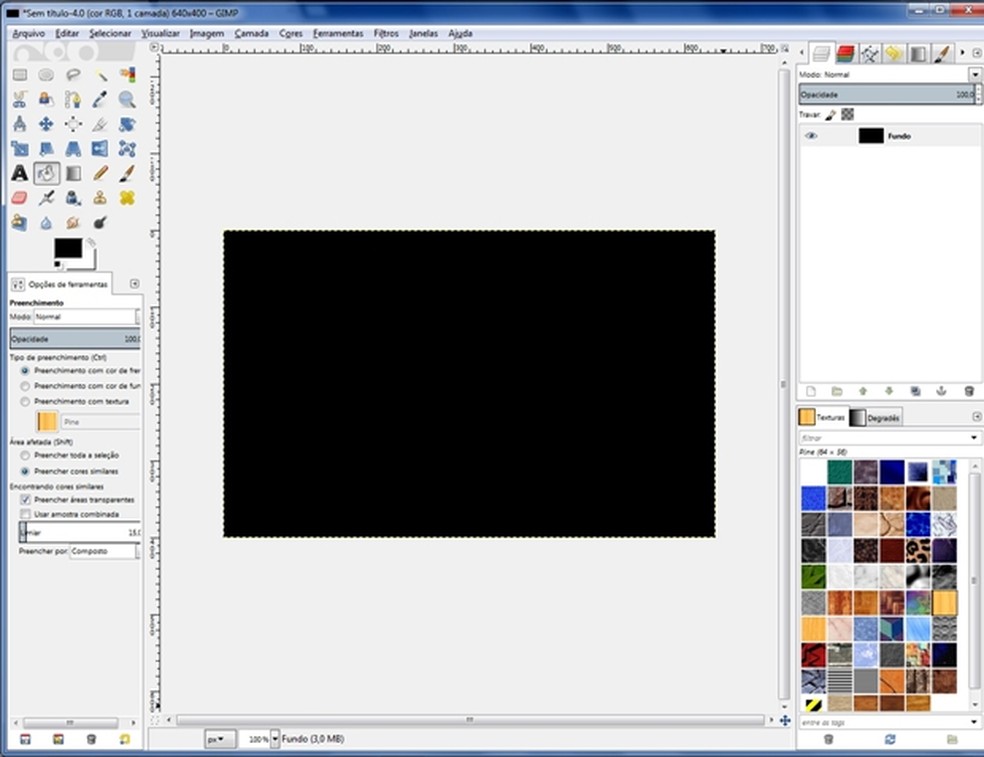Open the Filtros menu
Screen dimensions: 984x757
point(386,33)
